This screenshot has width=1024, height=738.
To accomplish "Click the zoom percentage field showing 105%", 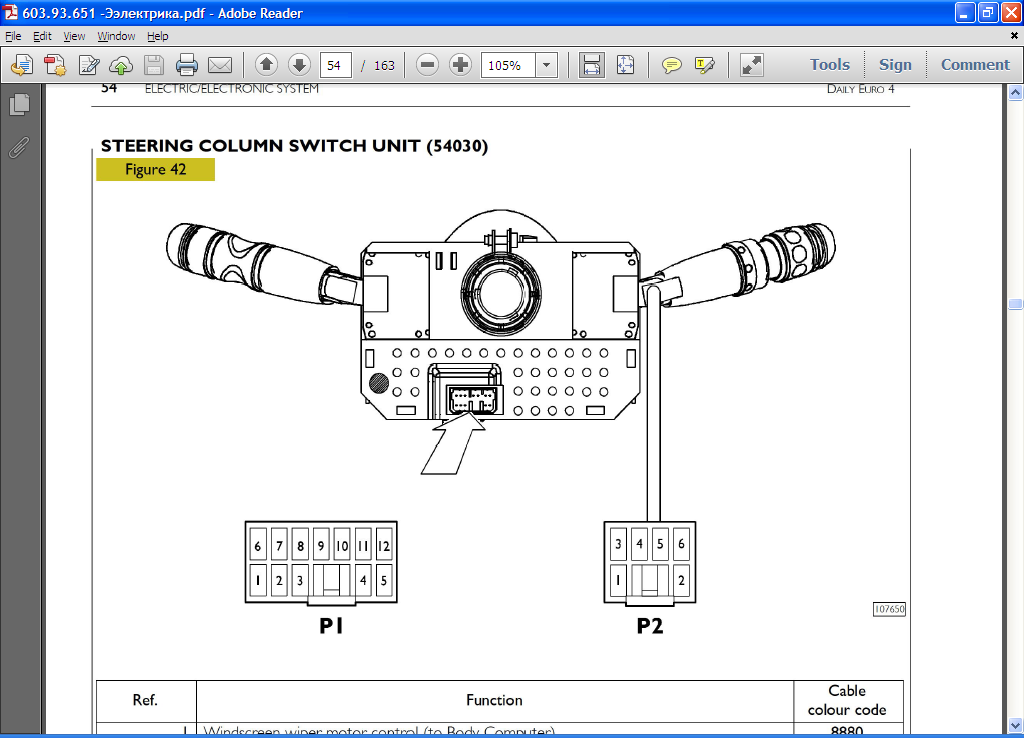I will pos(509,65).
